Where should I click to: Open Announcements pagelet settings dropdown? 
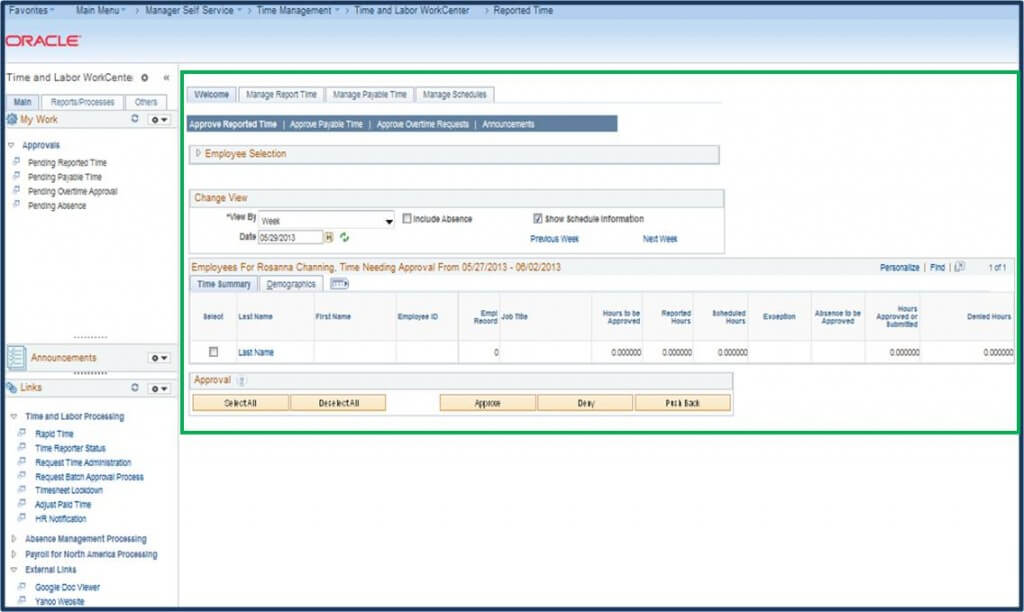point(159,358)
